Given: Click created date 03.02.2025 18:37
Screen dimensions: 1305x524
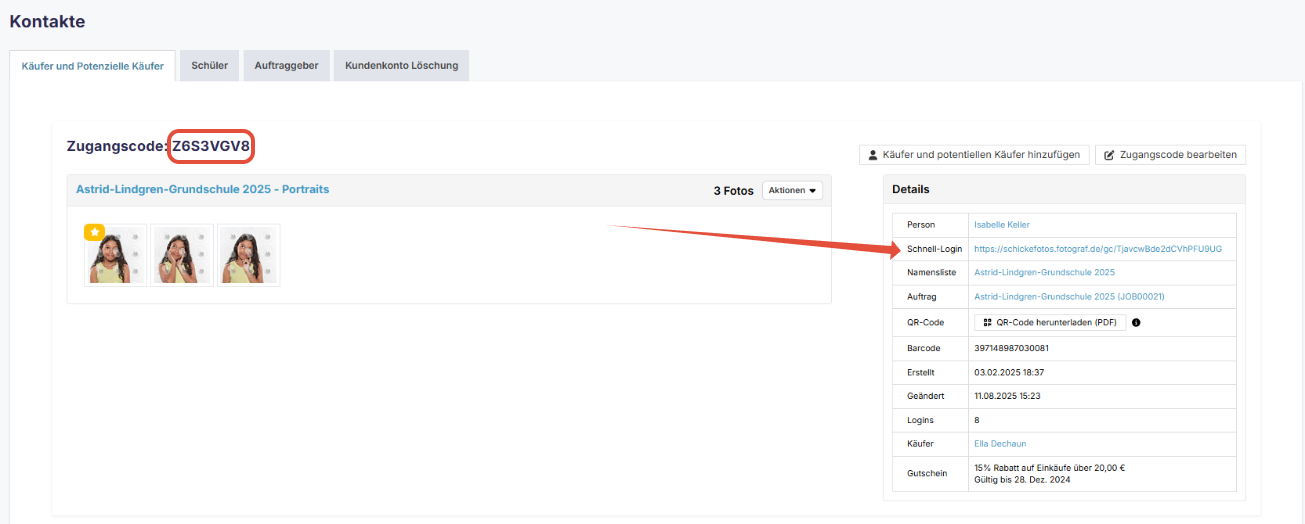Looking at the screenshot, I should pyautogui.click(x=1009, y=372).
